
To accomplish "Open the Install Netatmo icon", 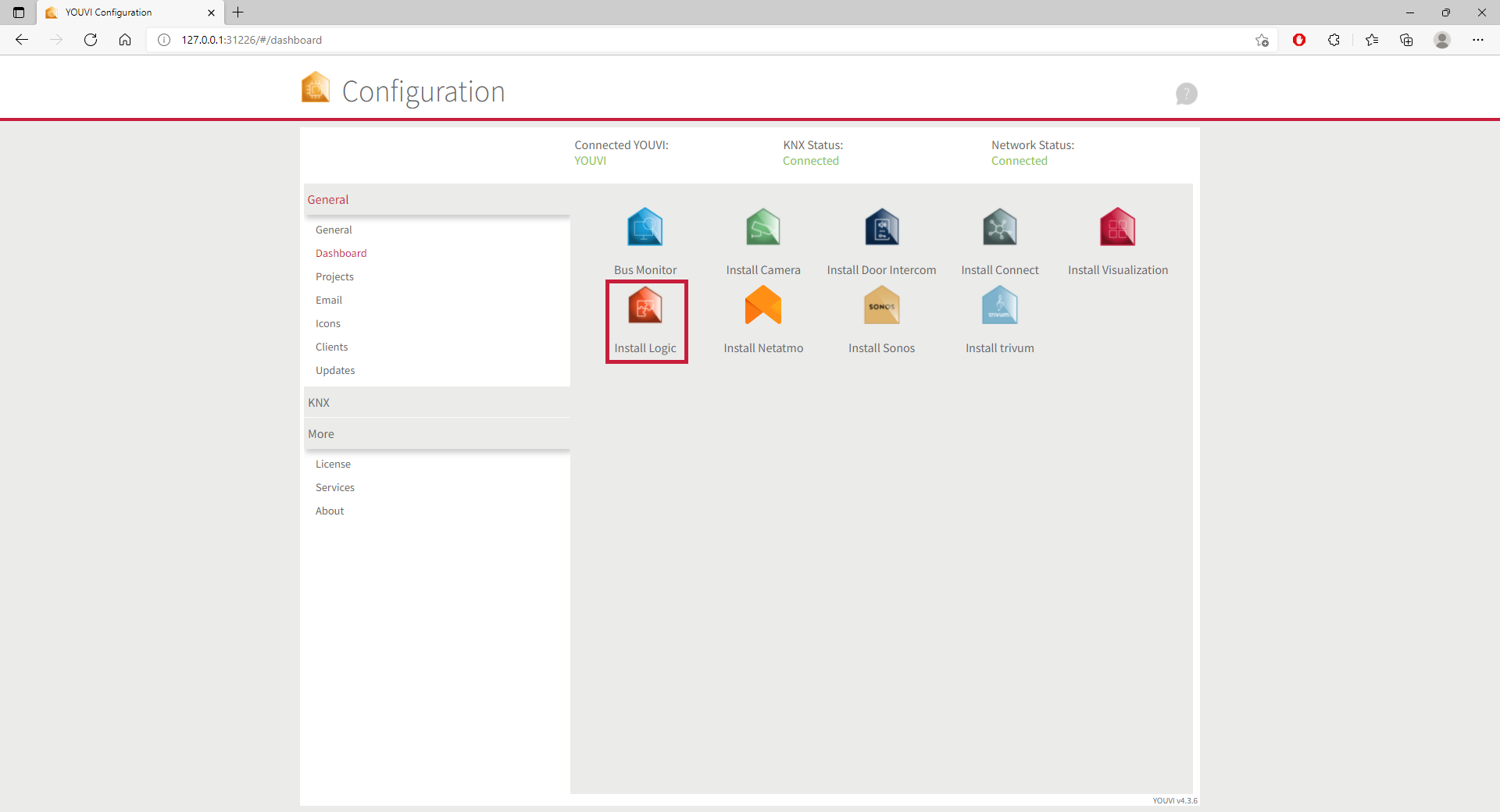I will click(763, 305).
